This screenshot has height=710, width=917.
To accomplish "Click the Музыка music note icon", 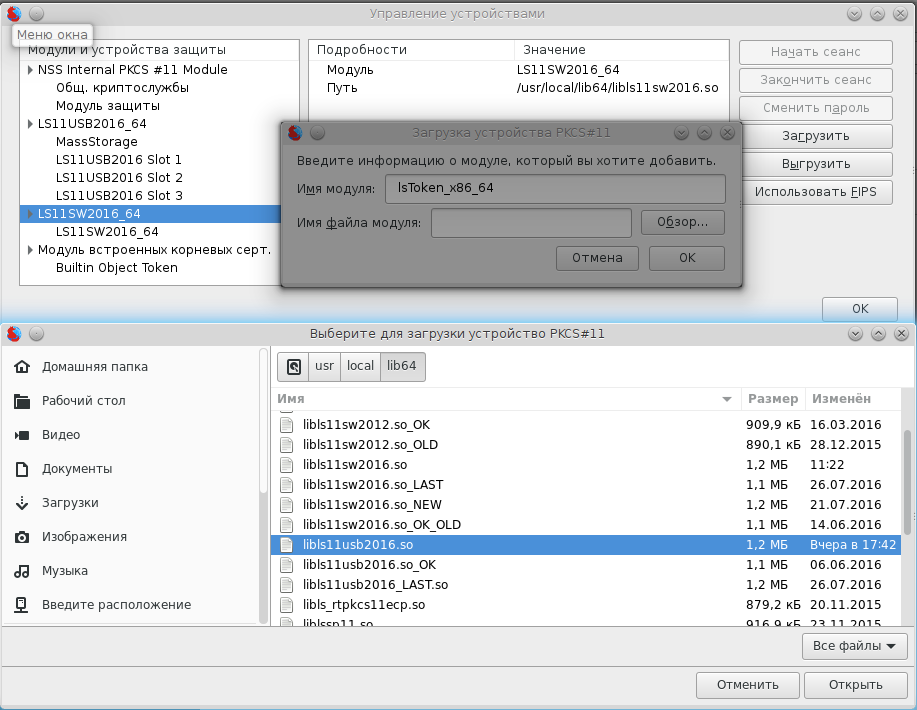I will click(x=22, y=571).
